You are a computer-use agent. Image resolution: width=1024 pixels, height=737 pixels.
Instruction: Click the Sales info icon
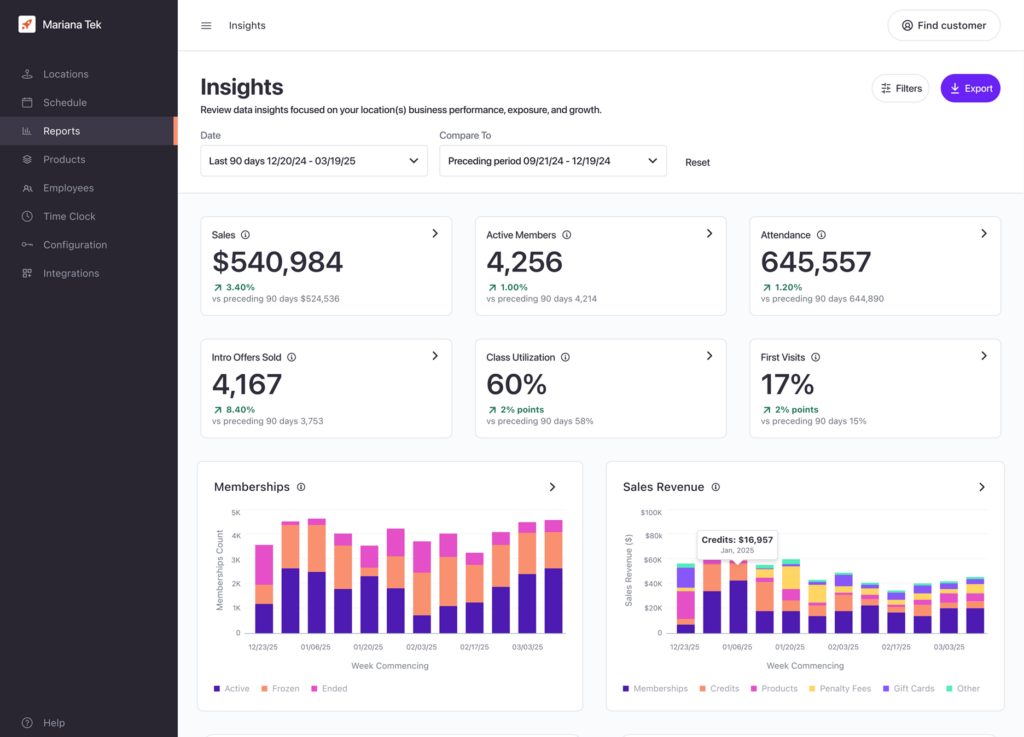245,235
